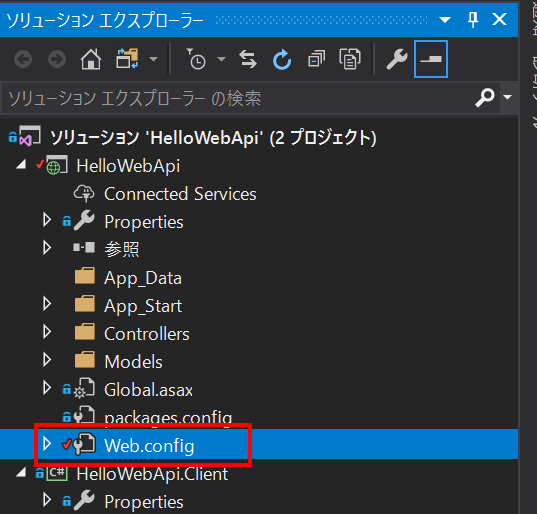Select the App_Start folder

click(x=143, y=306)
